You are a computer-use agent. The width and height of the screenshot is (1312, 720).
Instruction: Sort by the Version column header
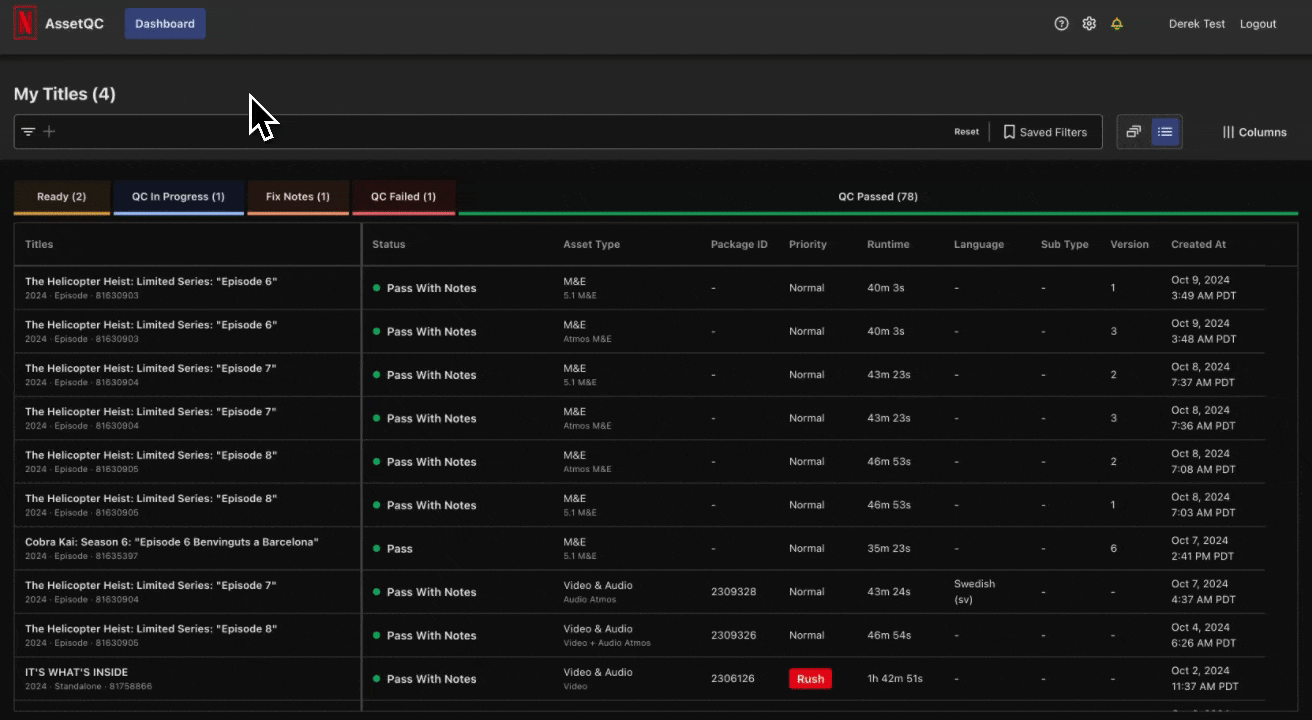tap(1129, 244)
